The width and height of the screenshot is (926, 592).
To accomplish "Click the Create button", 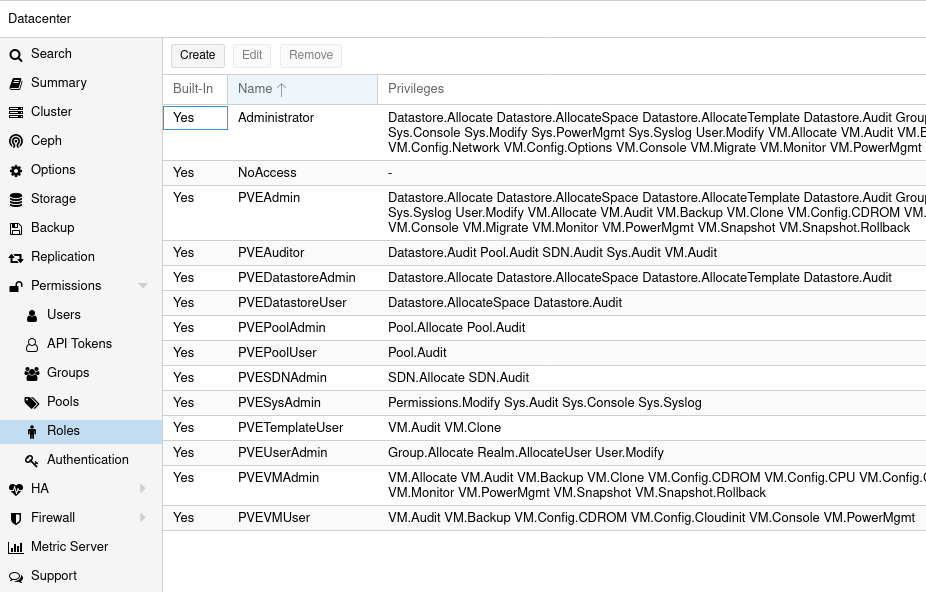I will (x=197, y=55).
